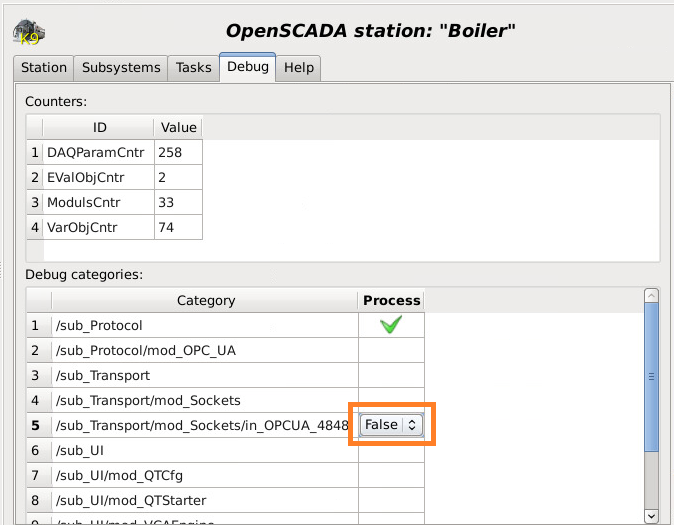The width and height of the screenshot is (674, 525).
Task: Click the Process column header
Action: [391, 300]
